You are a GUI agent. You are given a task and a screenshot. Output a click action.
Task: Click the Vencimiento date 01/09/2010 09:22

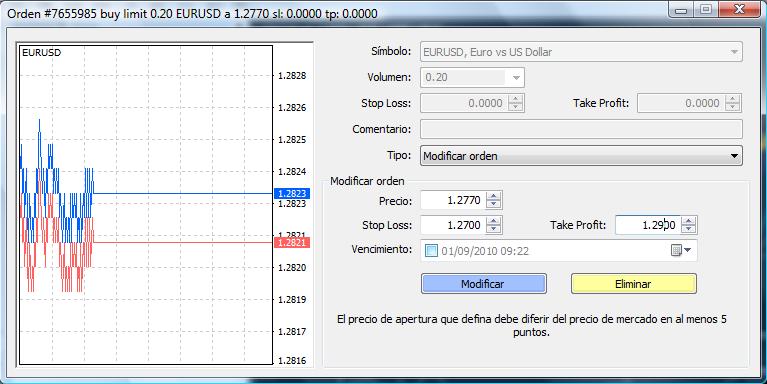(485, 251)
